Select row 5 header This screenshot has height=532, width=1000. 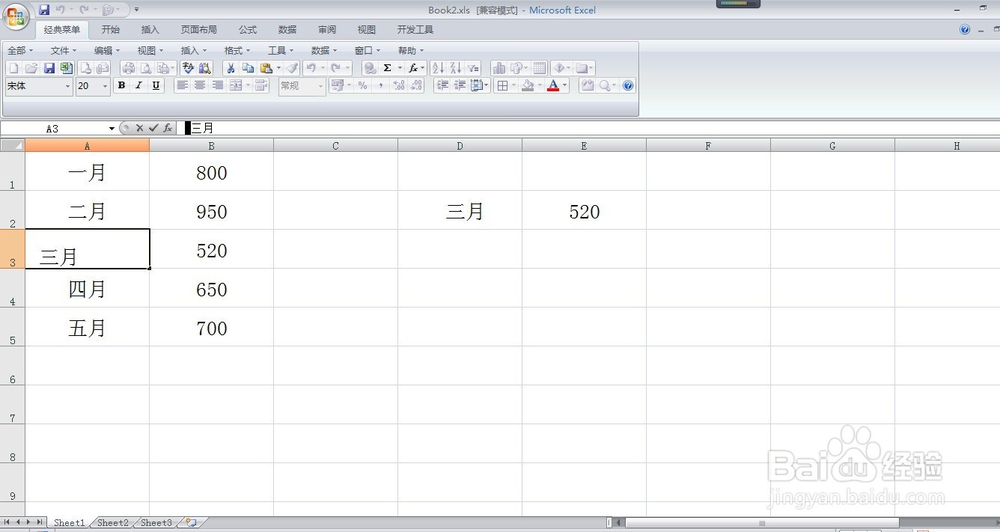click(12, 327)
